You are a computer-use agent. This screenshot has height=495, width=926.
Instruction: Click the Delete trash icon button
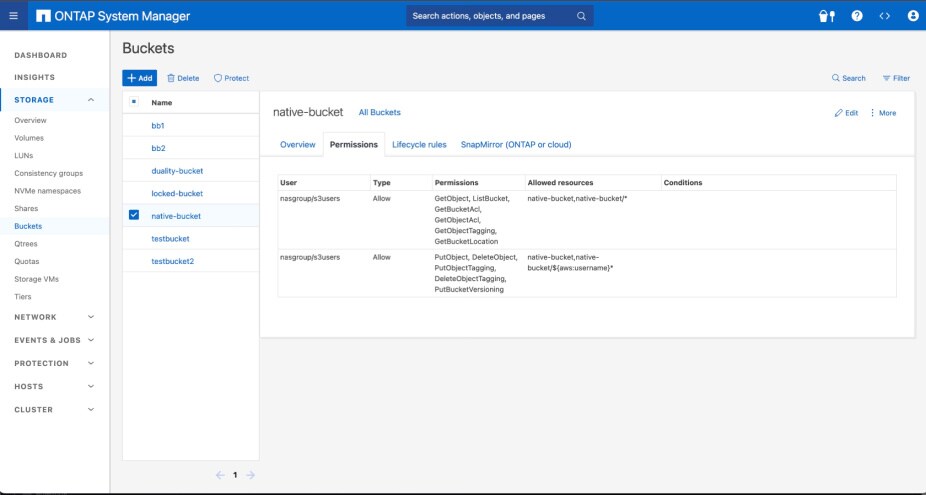pos(182,78)
